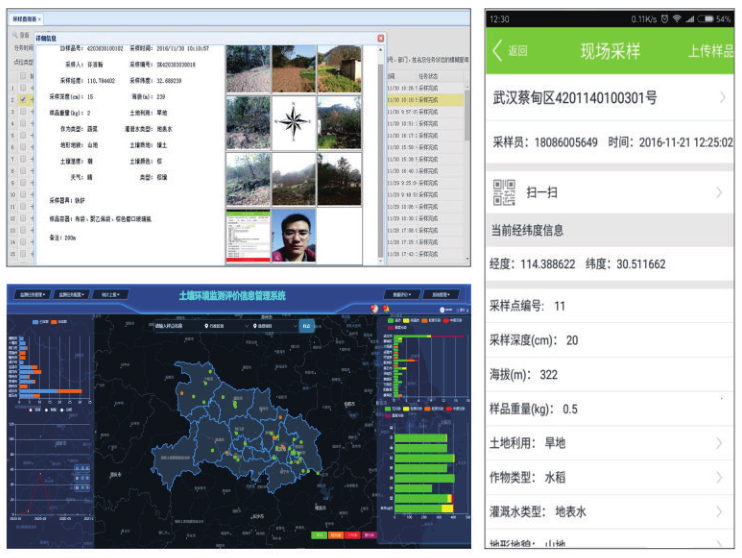Open the 系统管理 dropdown menu on the dashboard

[441, 294]
